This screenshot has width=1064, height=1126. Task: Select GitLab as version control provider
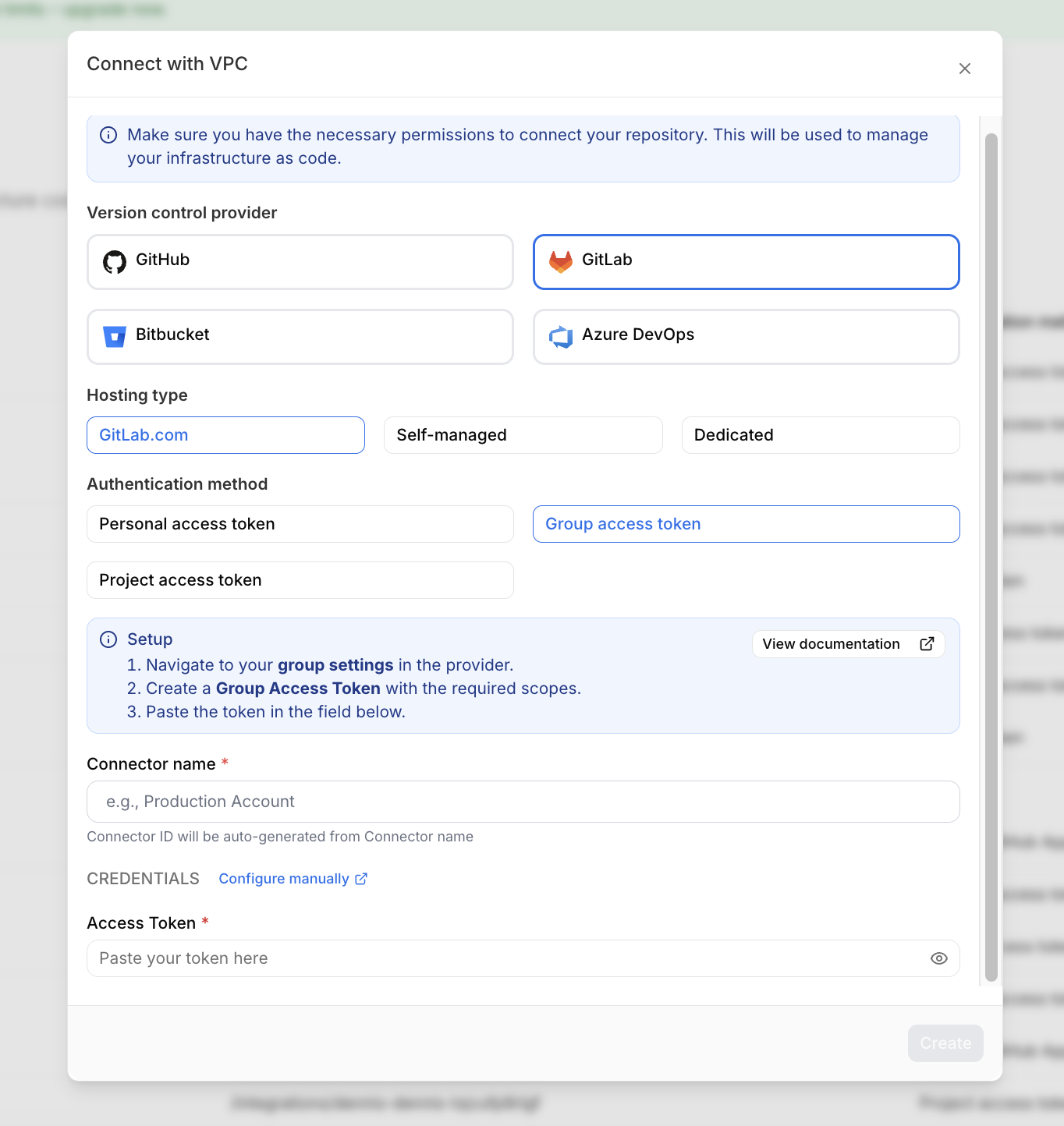747,261
